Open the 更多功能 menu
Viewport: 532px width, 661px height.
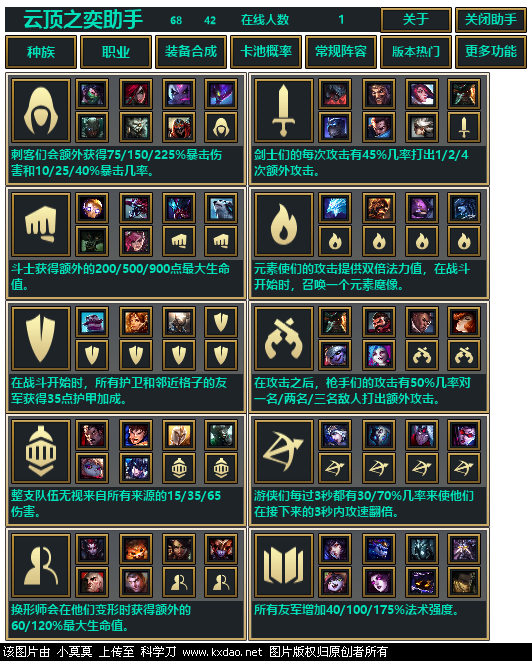click(491, 52)
